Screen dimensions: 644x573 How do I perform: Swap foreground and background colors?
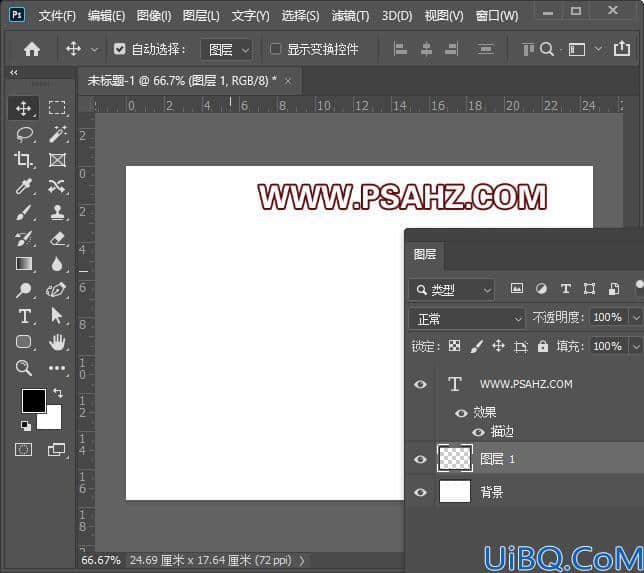pos(58,393)
